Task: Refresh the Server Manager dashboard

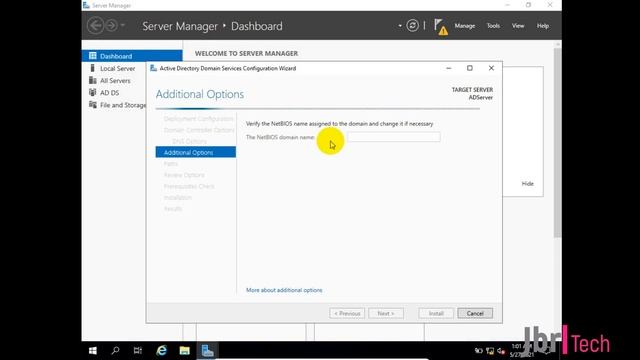Action: click(x=412, y=26)
